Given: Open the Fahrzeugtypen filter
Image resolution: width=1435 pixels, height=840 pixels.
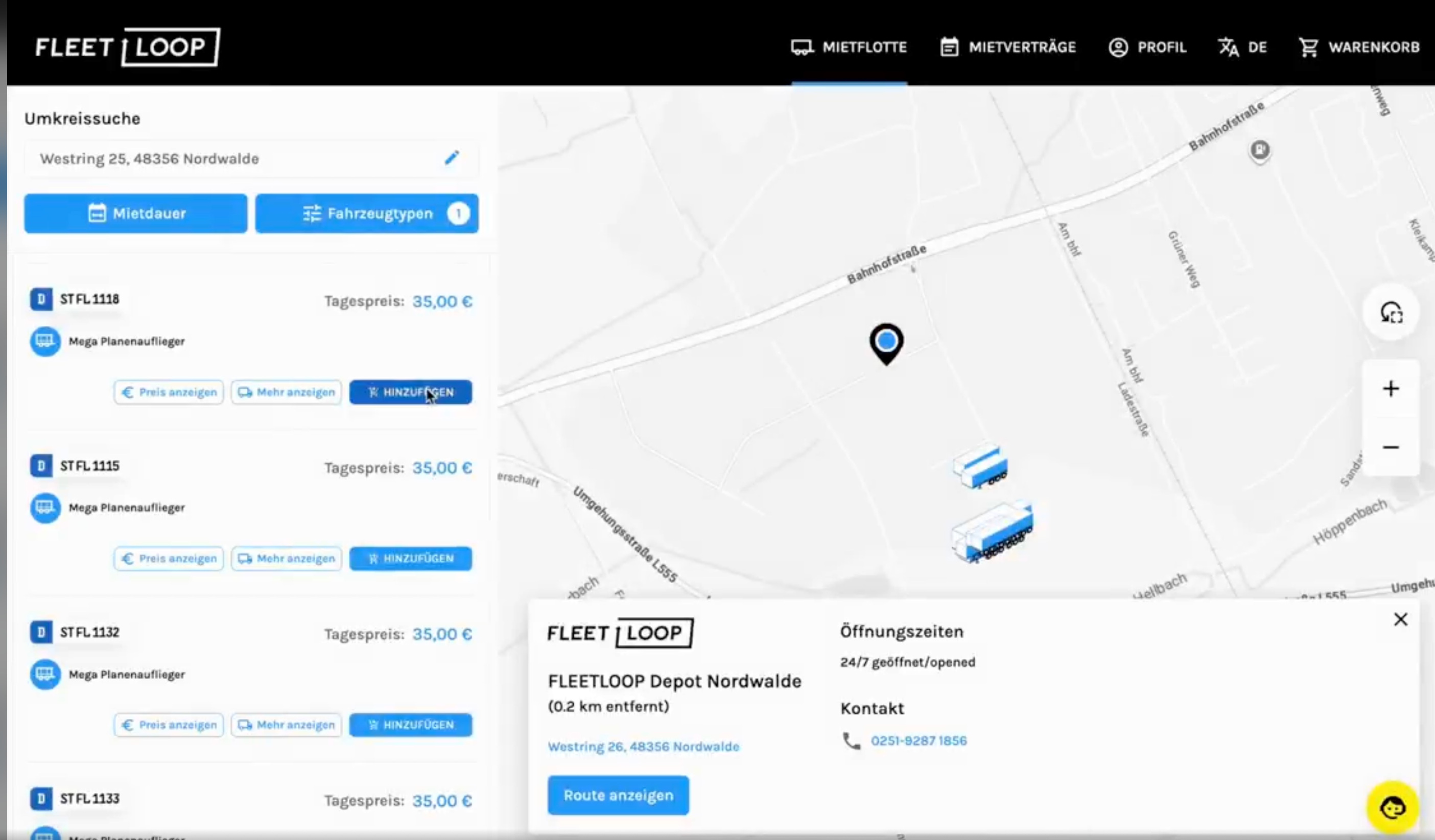Looking at the screenshot, I should point(367,213).
